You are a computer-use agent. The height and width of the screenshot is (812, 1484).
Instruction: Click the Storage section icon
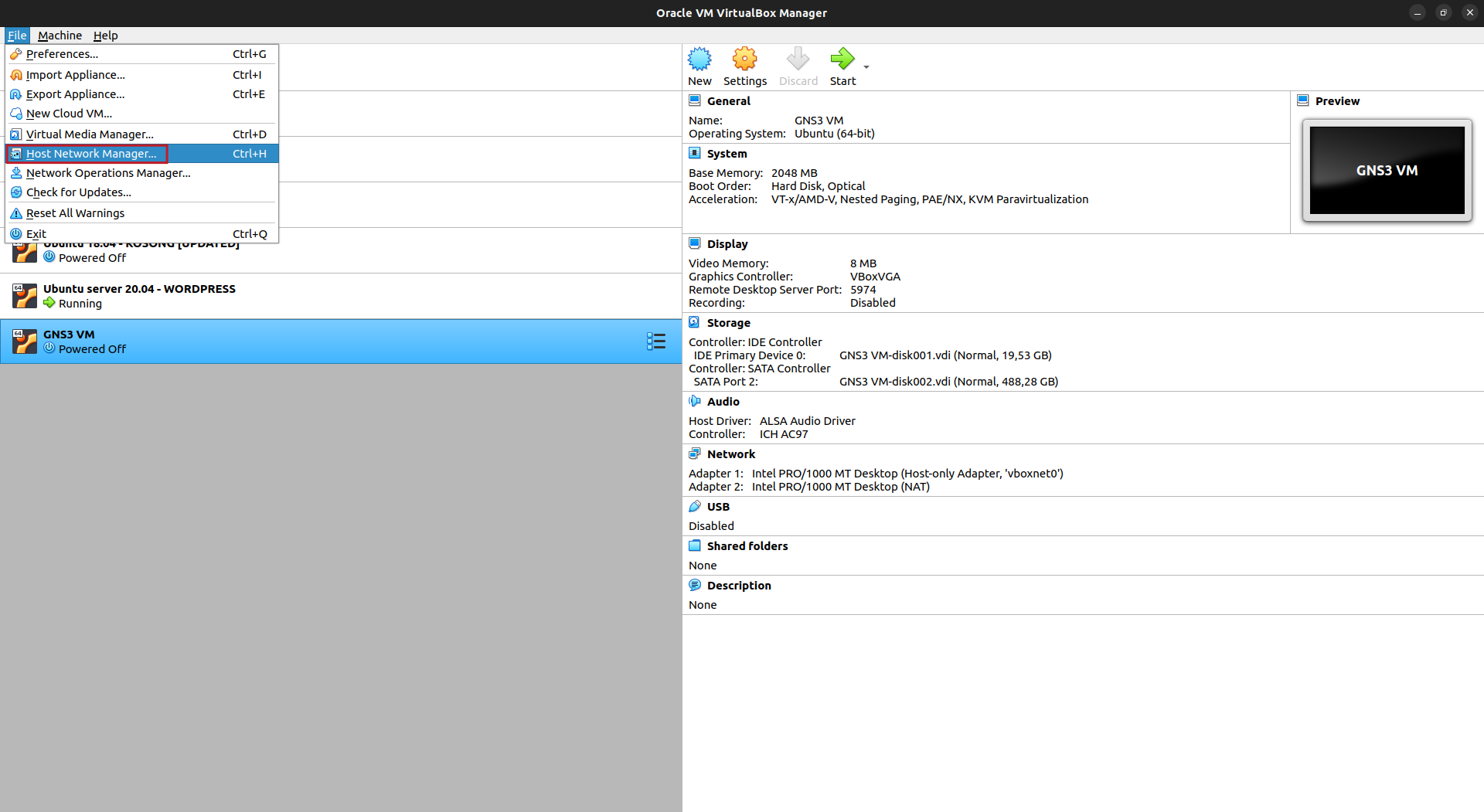point(694,322)
